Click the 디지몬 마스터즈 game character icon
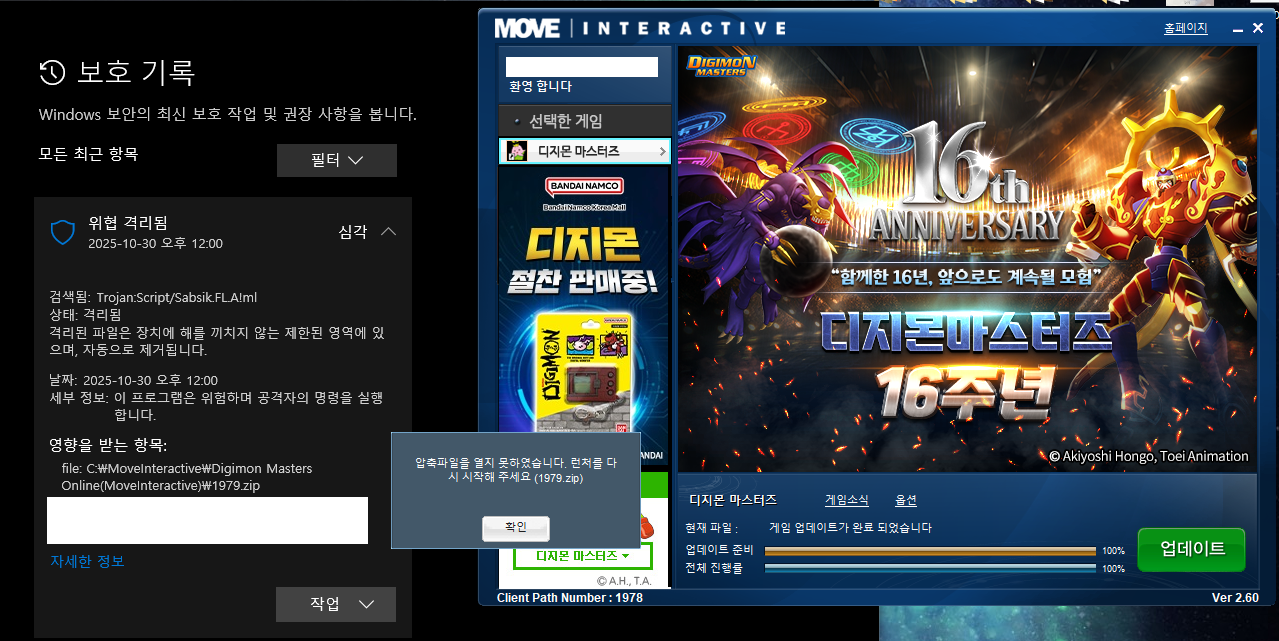The height and width of the screenshot is (641, 1279). pyautogui.click(x=517, y=151)
